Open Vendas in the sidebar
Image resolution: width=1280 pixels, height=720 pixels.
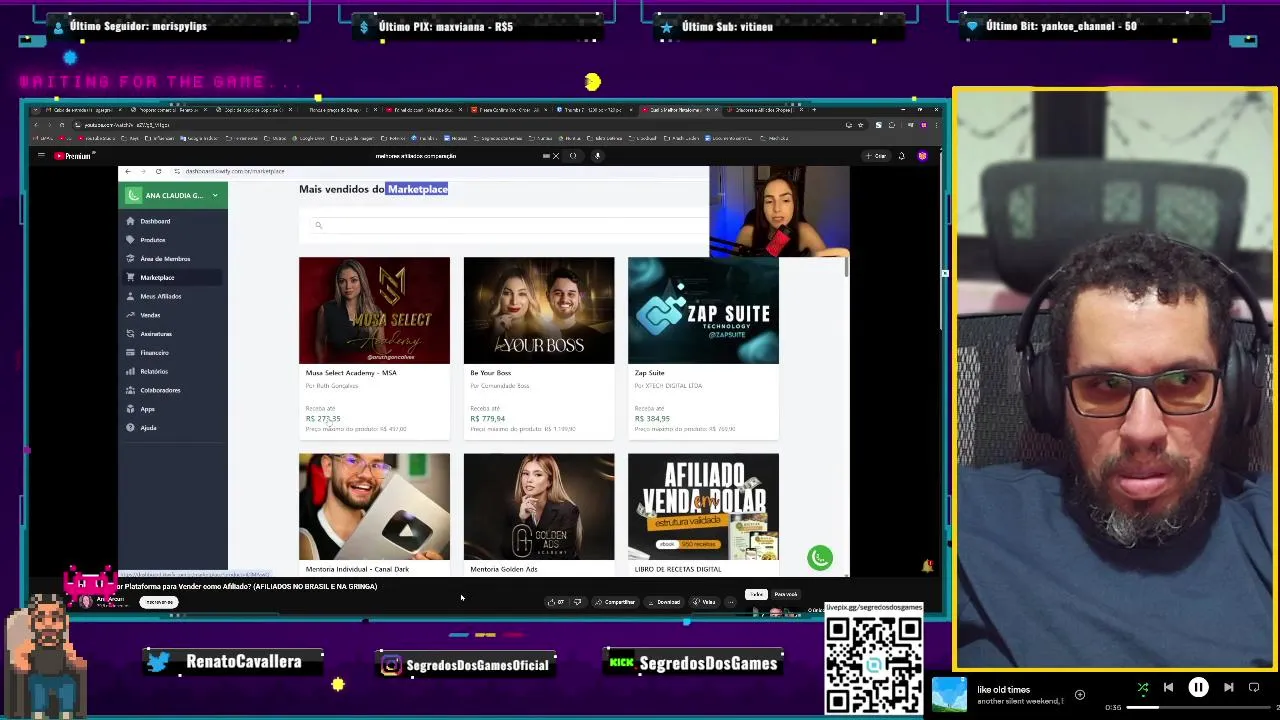(x=149, y=315)
